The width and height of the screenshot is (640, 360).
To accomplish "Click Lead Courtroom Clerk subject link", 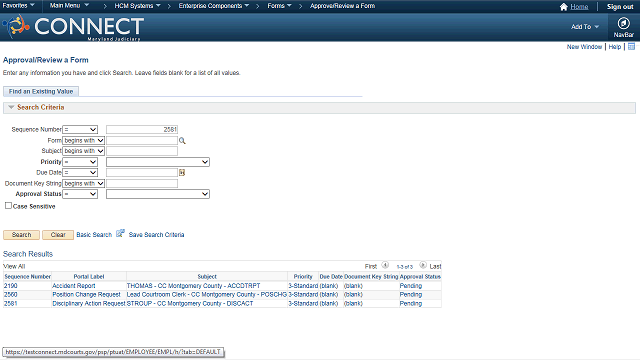I will pyautogui.click(x=207, y=294).
